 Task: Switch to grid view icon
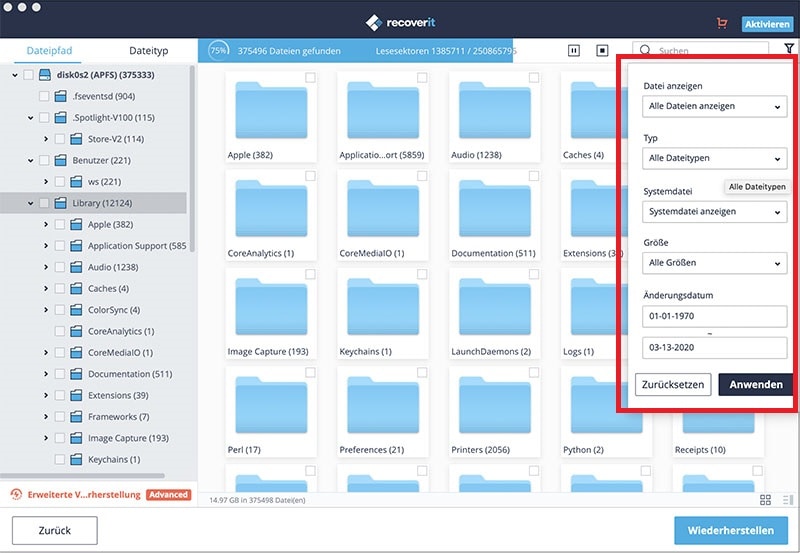(765, 500)
